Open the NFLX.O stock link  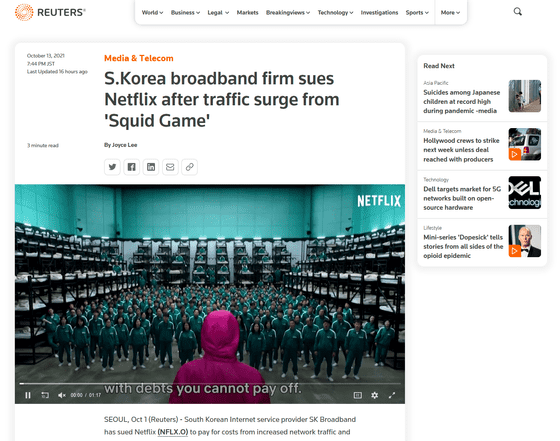click(x=173, y=432)
